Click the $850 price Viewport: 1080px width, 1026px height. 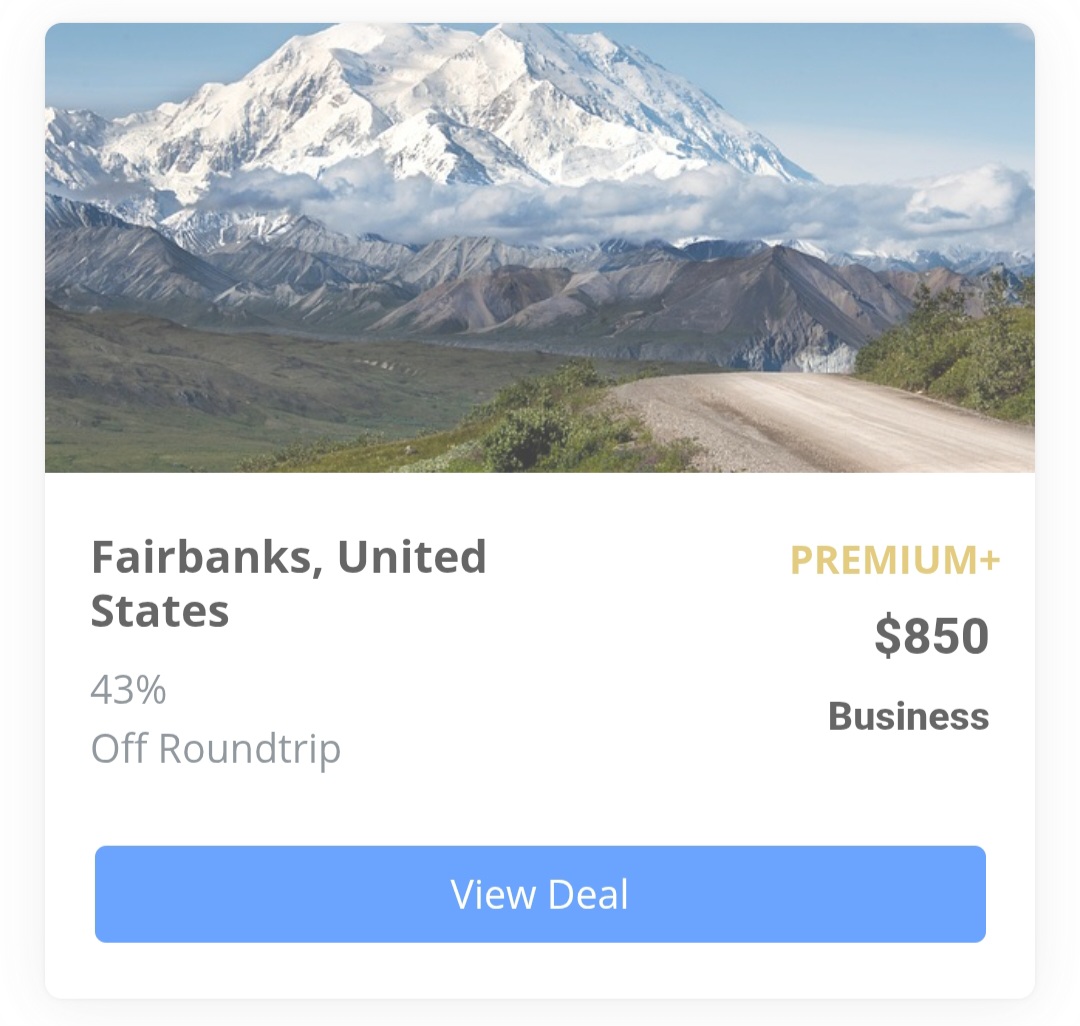931,636
